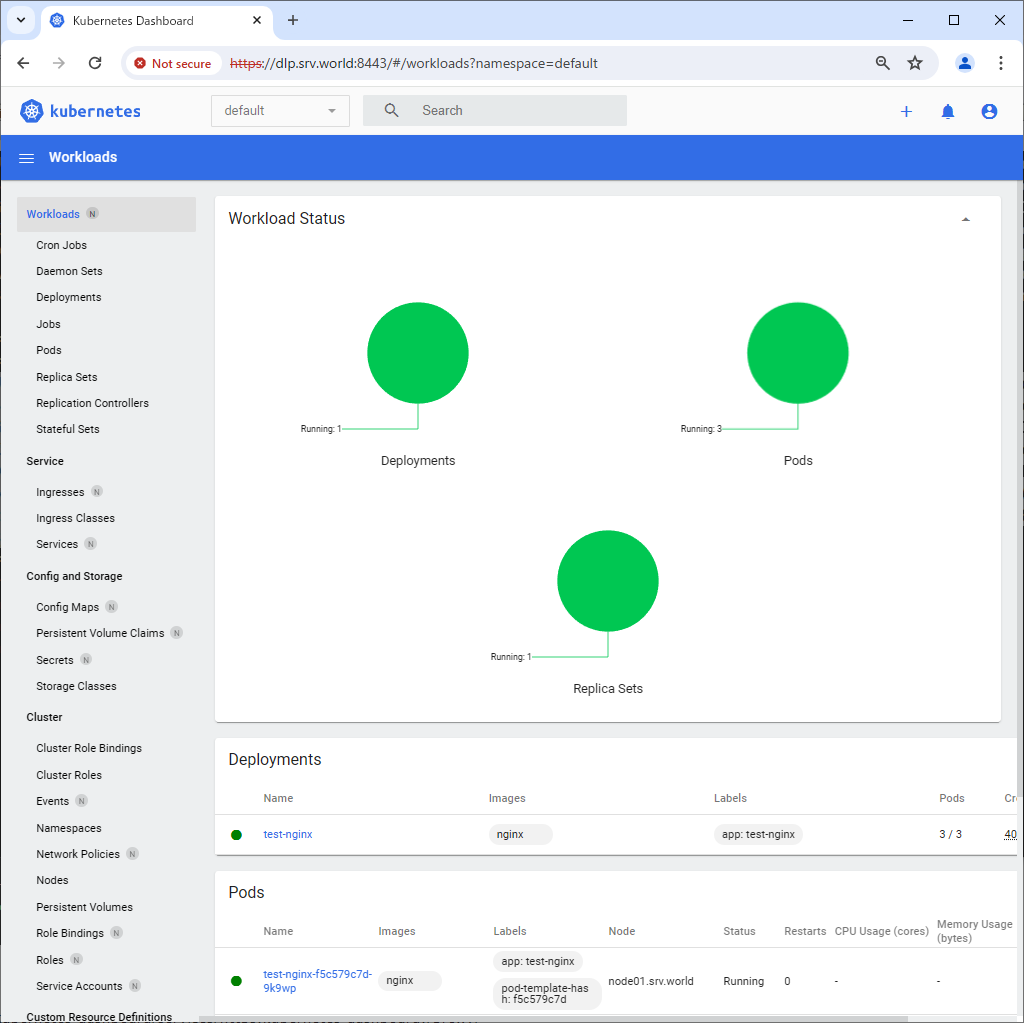Open Chrome tab search dropdown arrow

[20, 20]
